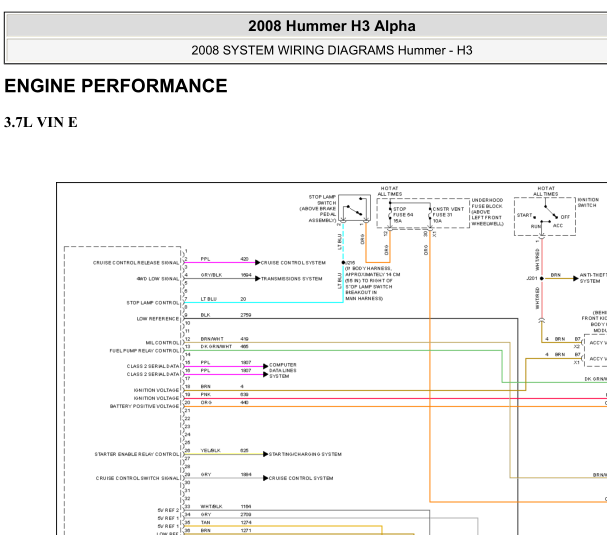607x535 pixels.
Task: Click 'IGNITION VOLTAGE' label at pin 18
Action: click(x=156, y=390)
